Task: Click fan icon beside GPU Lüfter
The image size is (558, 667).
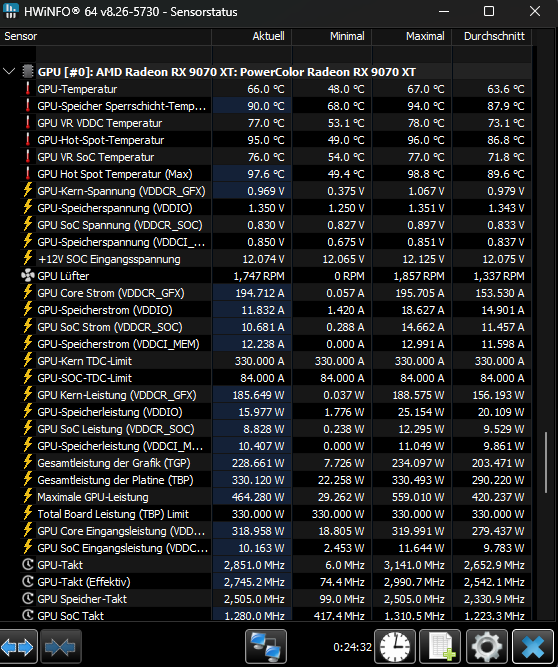Action: [x=28, y=276]
